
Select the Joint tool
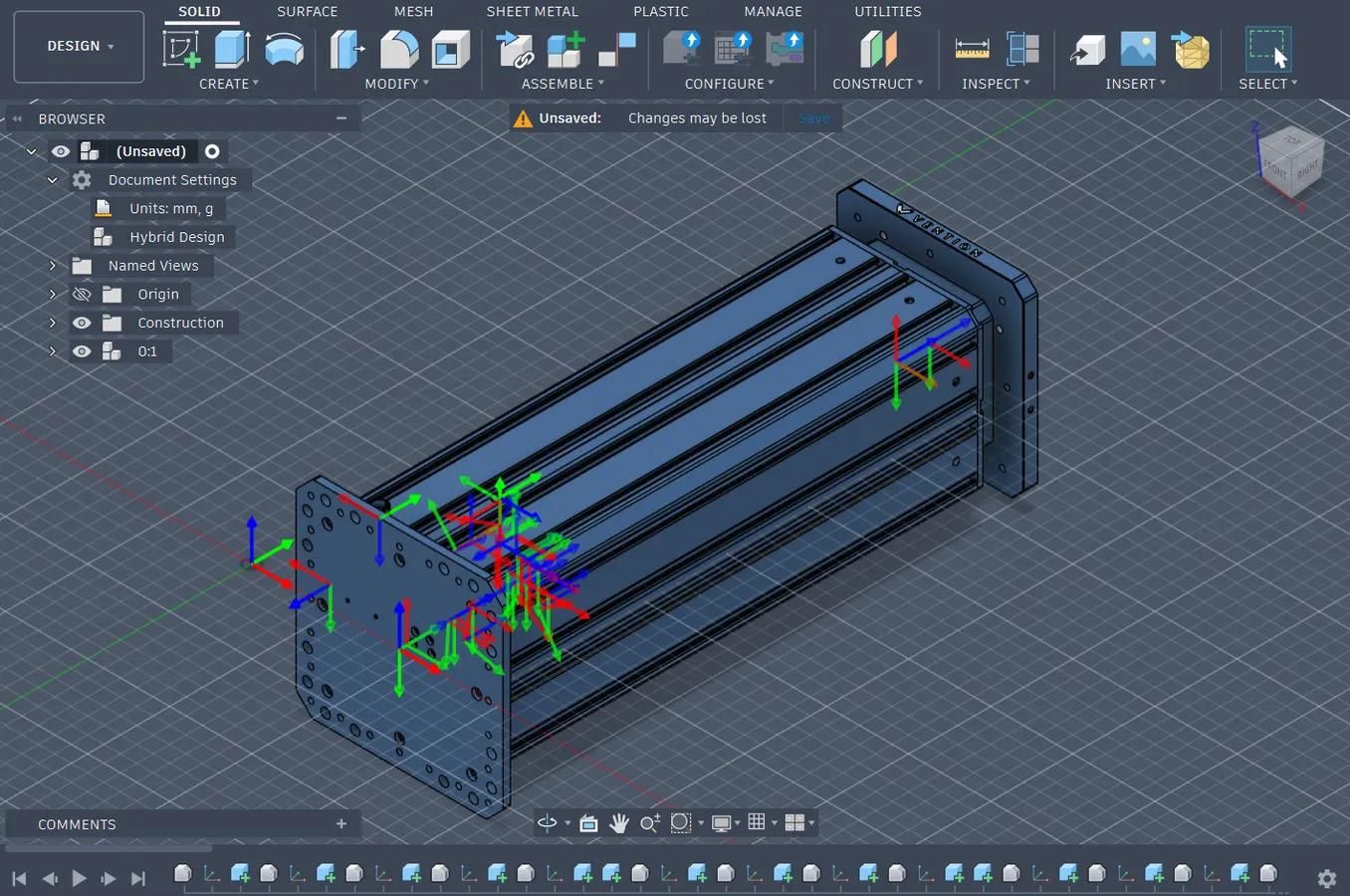tap(617, 49)
